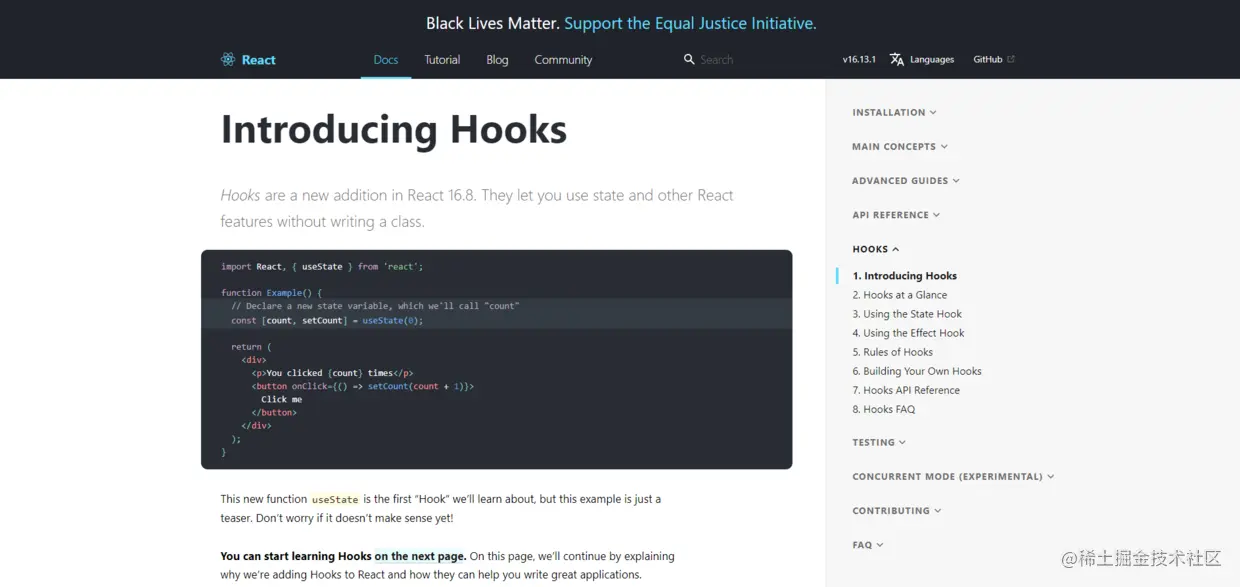The image size is (1240, 587).
Task: Expand the FAQ sidebar section
Action: tap(867, 545)
